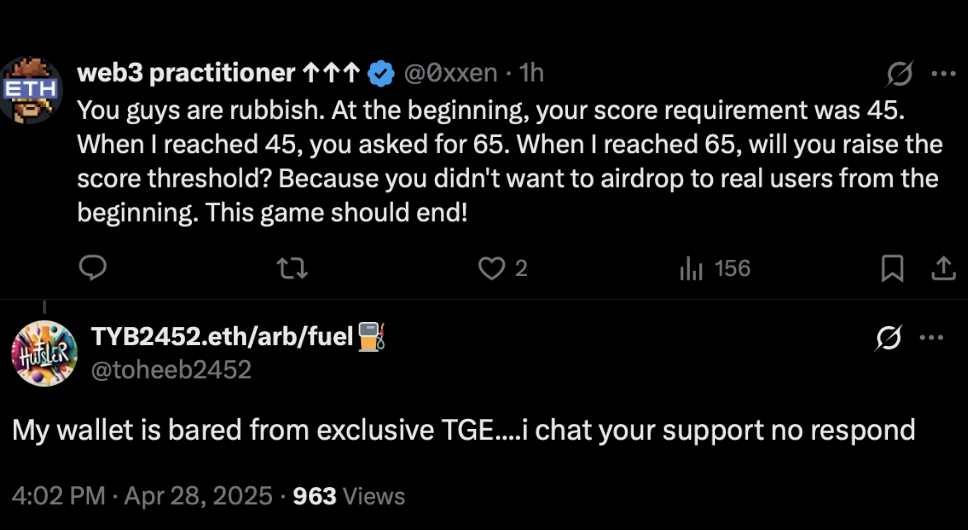Click the 4:02 PM Apr 28, 2025 timestamp
968x530 pixels.
[142, 496]
